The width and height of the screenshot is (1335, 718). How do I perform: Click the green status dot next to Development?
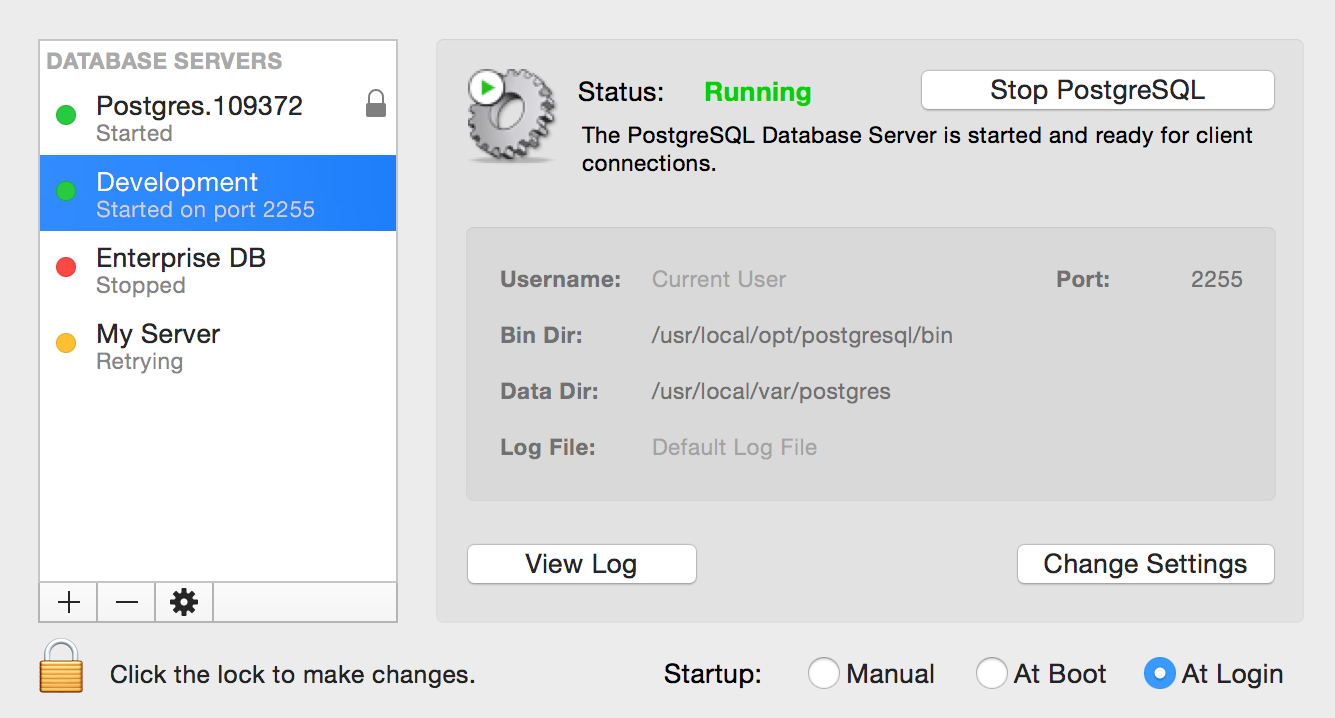[65, 190]
